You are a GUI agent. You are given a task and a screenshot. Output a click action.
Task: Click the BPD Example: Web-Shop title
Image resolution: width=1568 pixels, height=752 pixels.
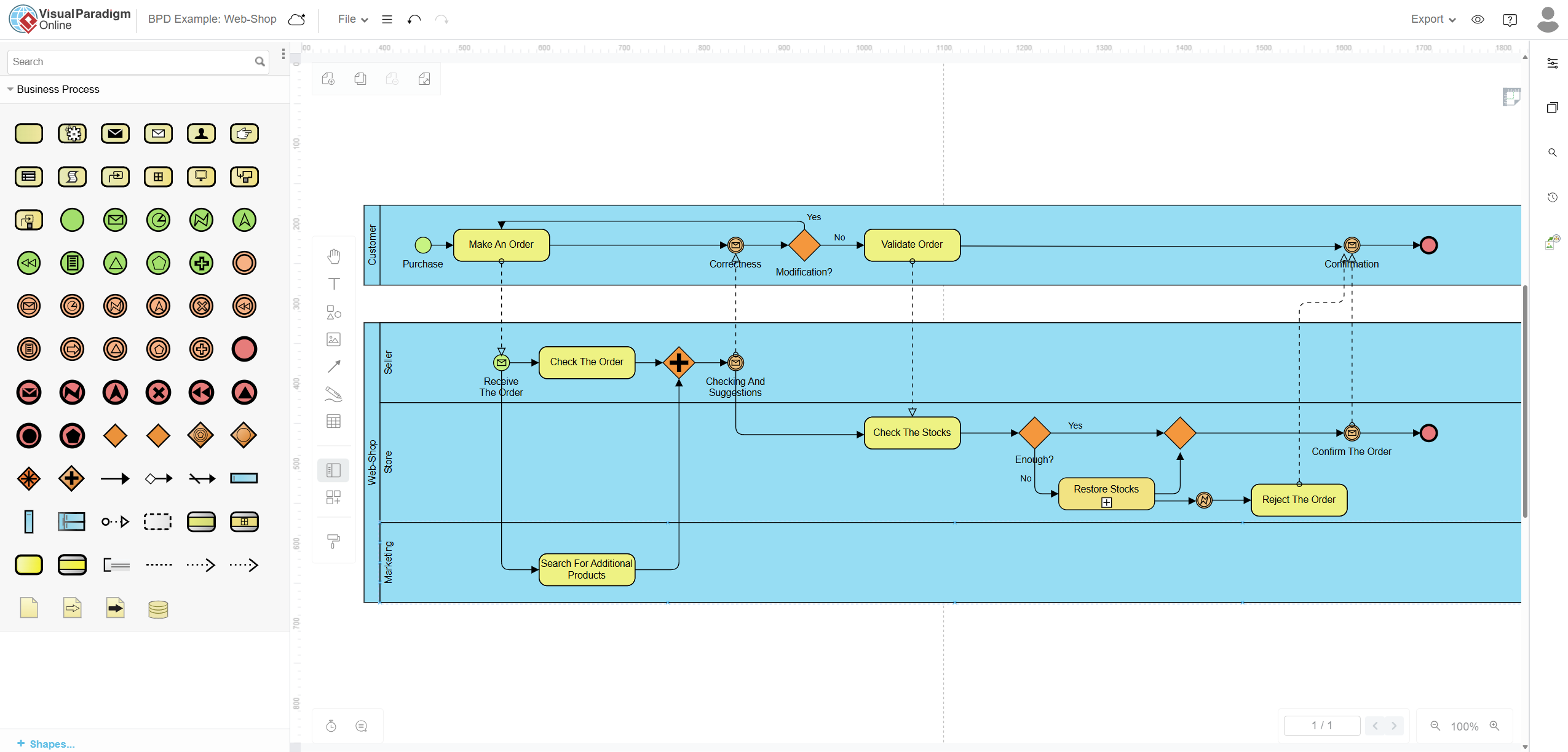click(x=212, y=19)
